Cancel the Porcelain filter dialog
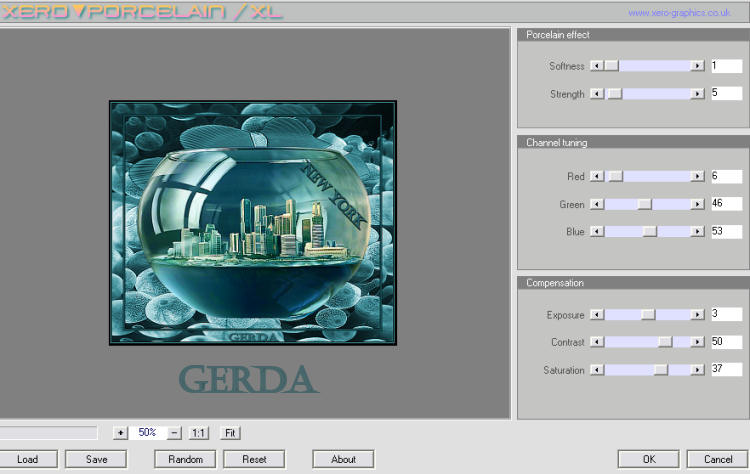Image resolution: width=750 pixels, height=474 pixels. point(717,459)
